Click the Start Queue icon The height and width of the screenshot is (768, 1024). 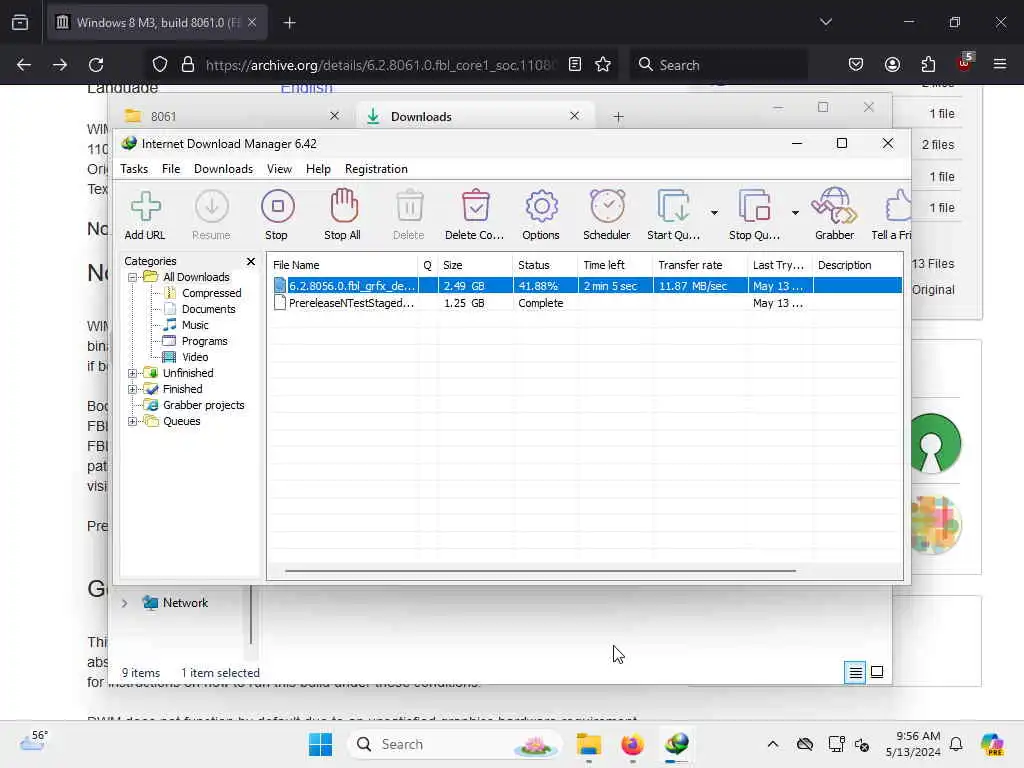point(673,214)
